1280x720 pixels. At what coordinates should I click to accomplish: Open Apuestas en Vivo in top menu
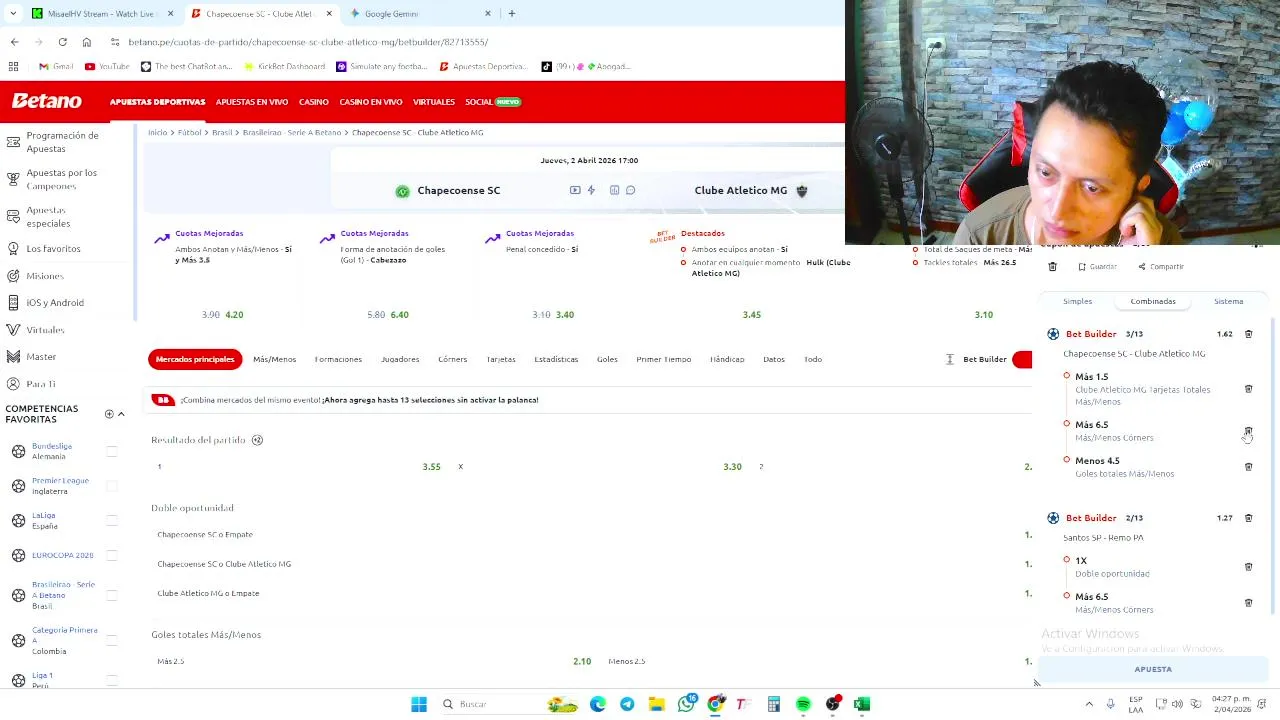click(252, 102)
